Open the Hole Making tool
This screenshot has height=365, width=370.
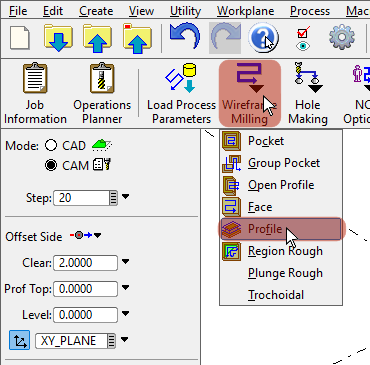click(308, 77)
